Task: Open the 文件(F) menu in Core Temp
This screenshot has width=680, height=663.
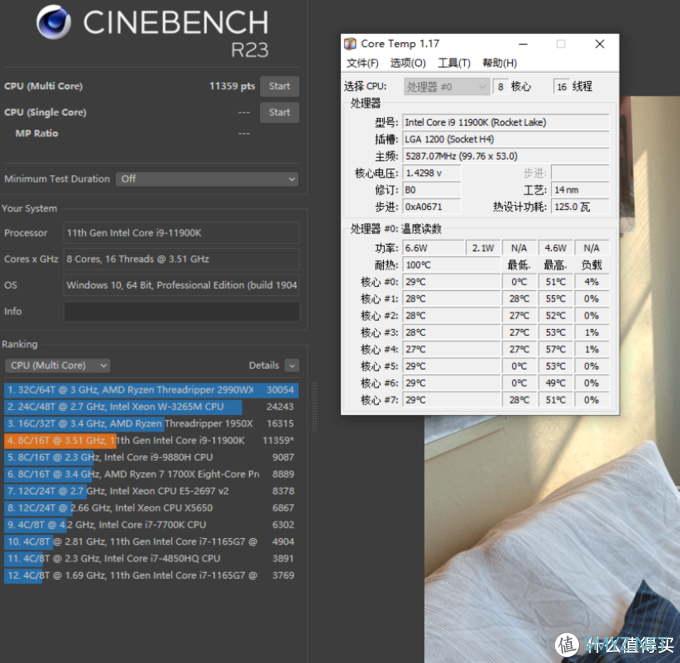Action: tap(363, 63)
